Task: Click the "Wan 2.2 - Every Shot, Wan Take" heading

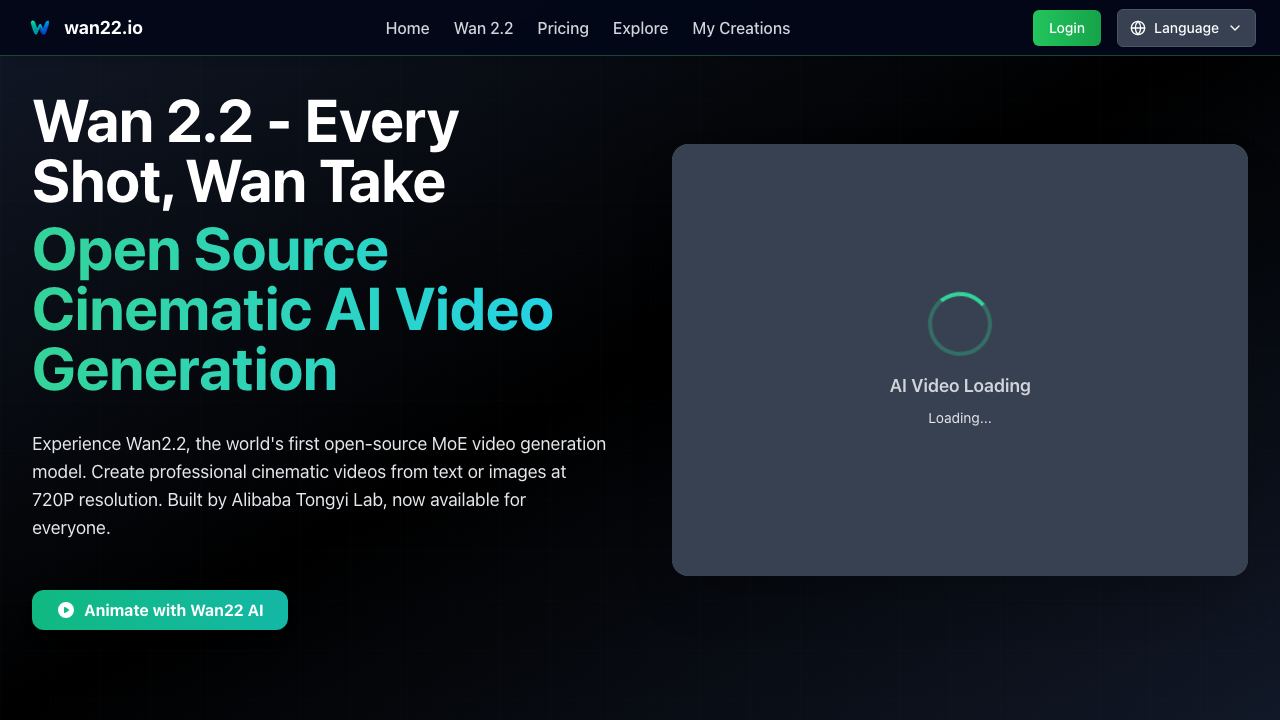Action: coord(246,152)
